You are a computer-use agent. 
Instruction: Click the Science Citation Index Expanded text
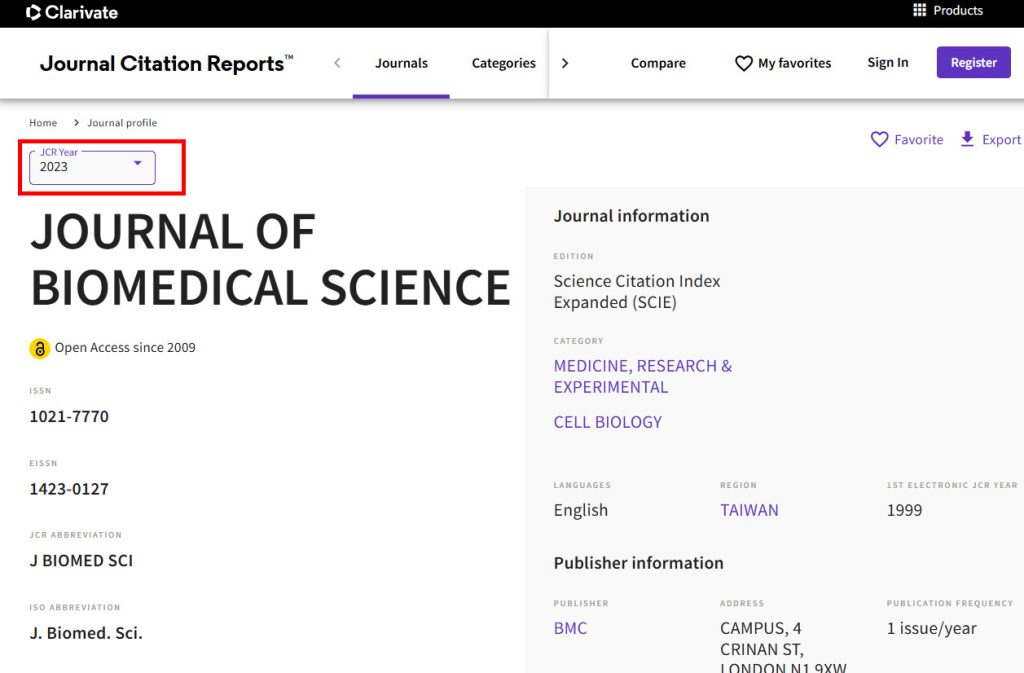tap(637, 292)
